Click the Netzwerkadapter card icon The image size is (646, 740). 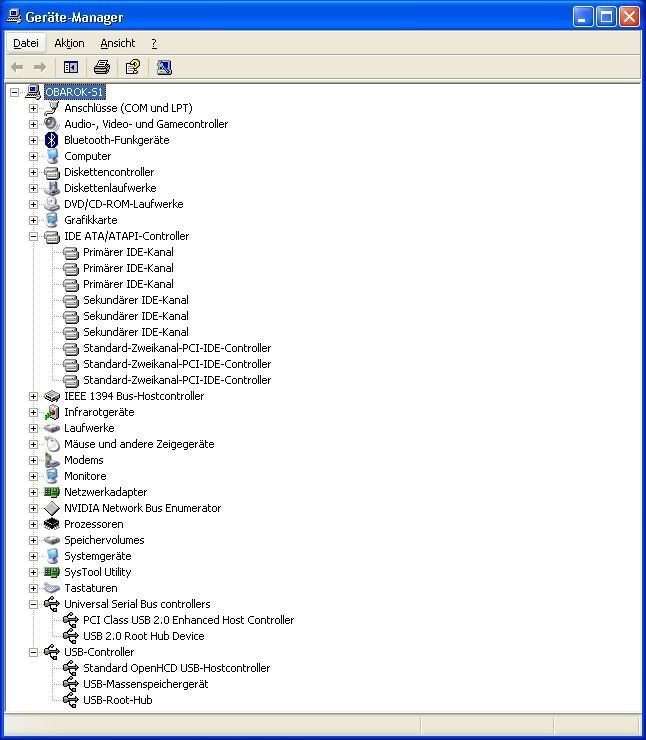(x=51, y=492)
